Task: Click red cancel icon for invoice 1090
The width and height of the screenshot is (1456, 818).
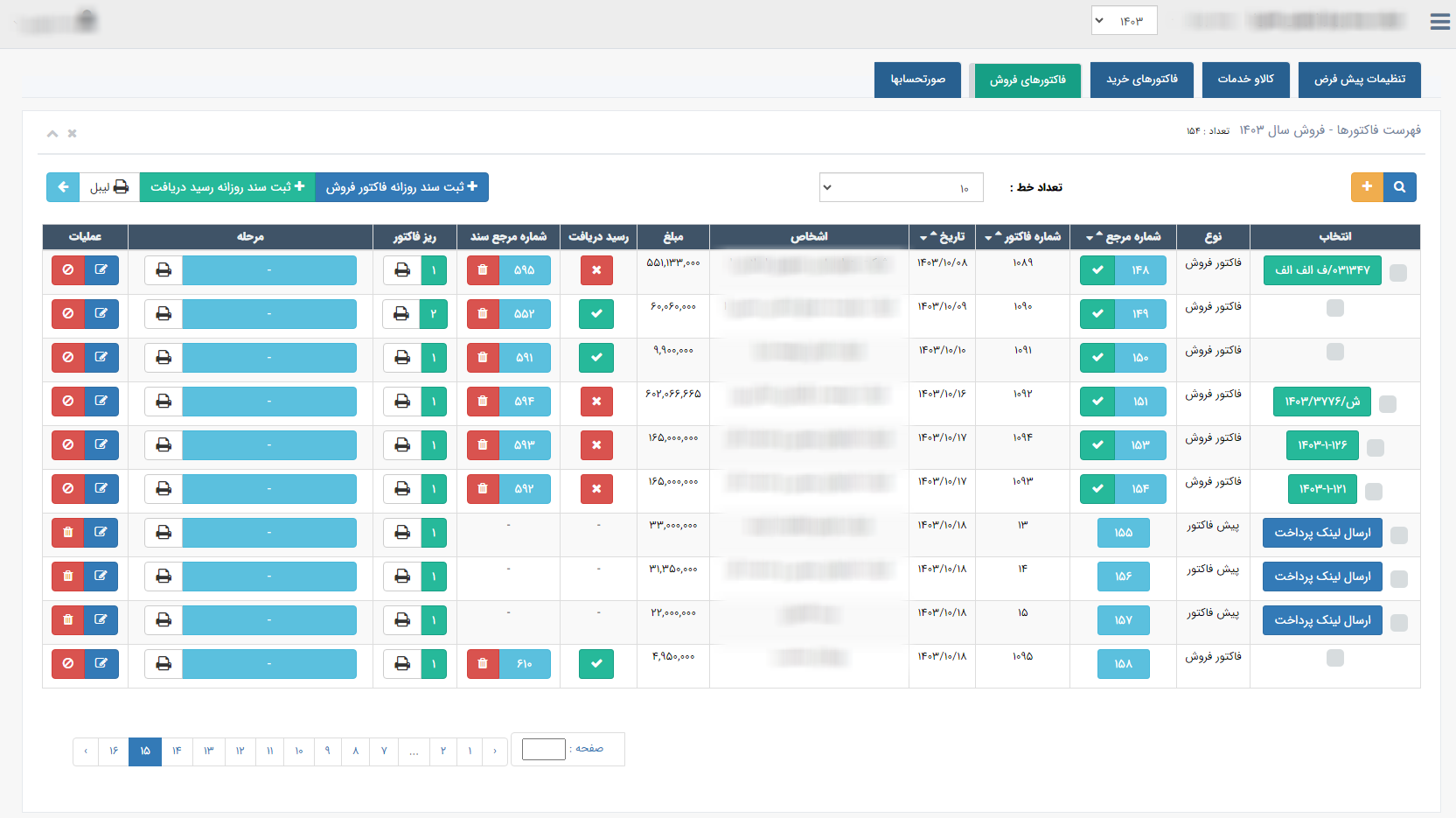Action: [x=68, y=314]
